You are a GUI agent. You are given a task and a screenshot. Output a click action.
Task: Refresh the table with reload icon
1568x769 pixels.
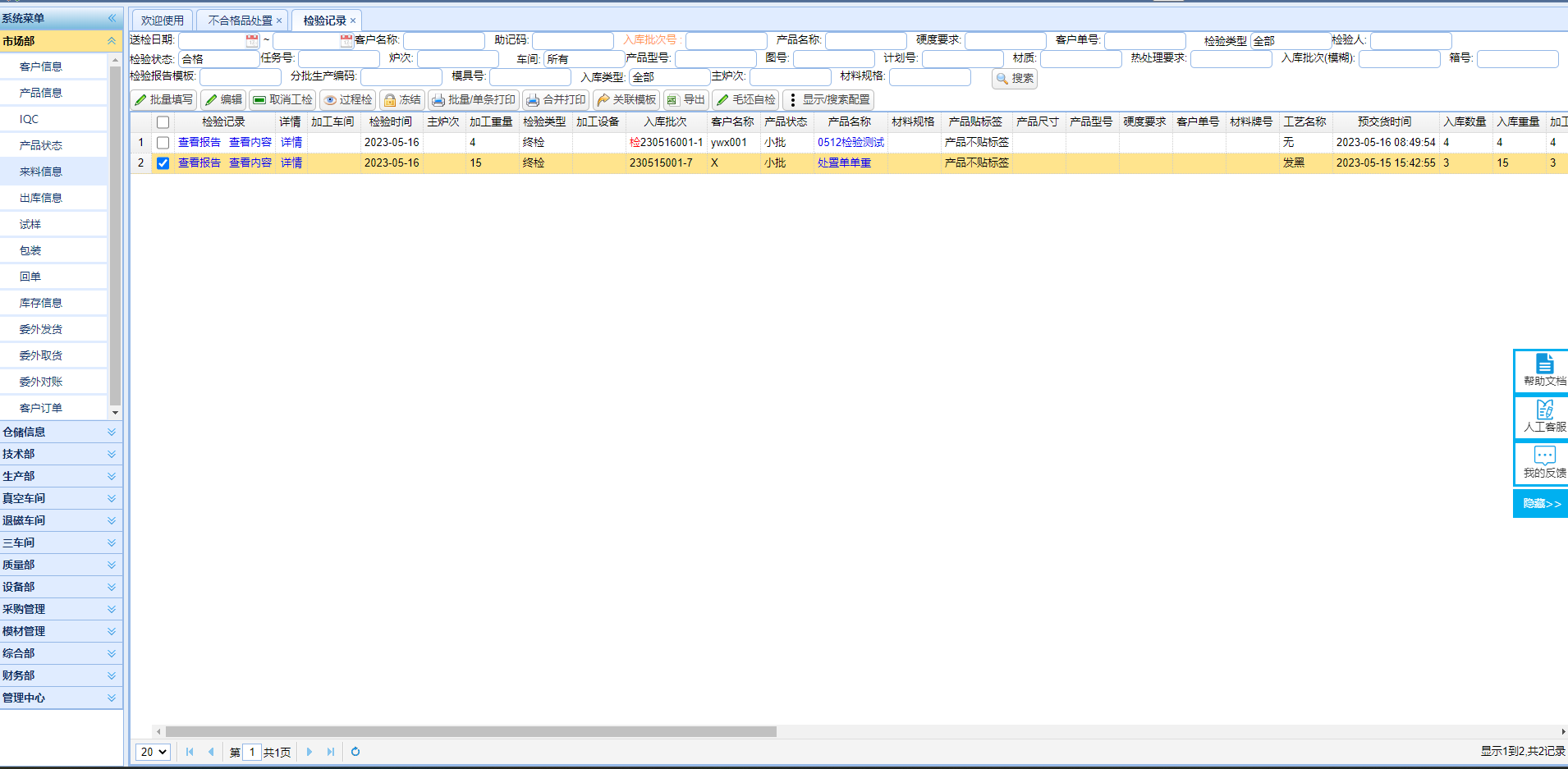click(355, 752)
